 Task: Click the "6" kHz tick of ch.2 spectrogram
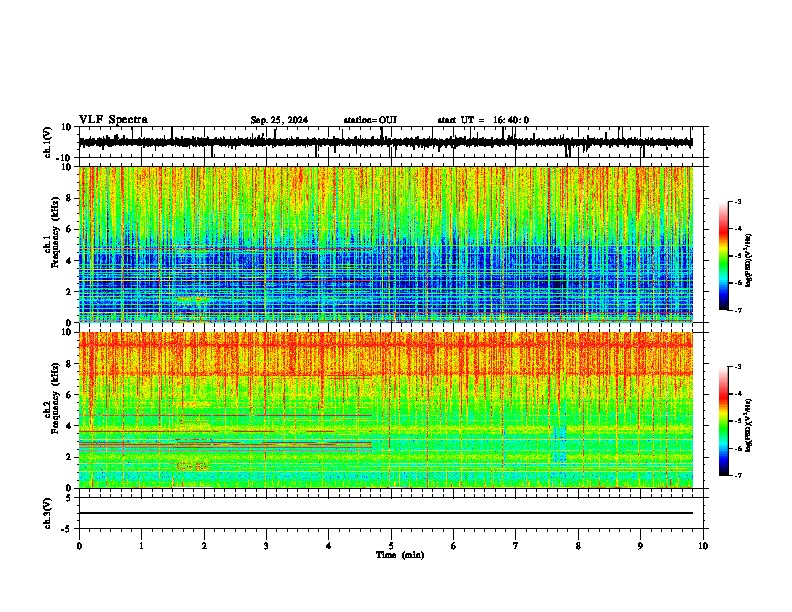tap(70, 394)
